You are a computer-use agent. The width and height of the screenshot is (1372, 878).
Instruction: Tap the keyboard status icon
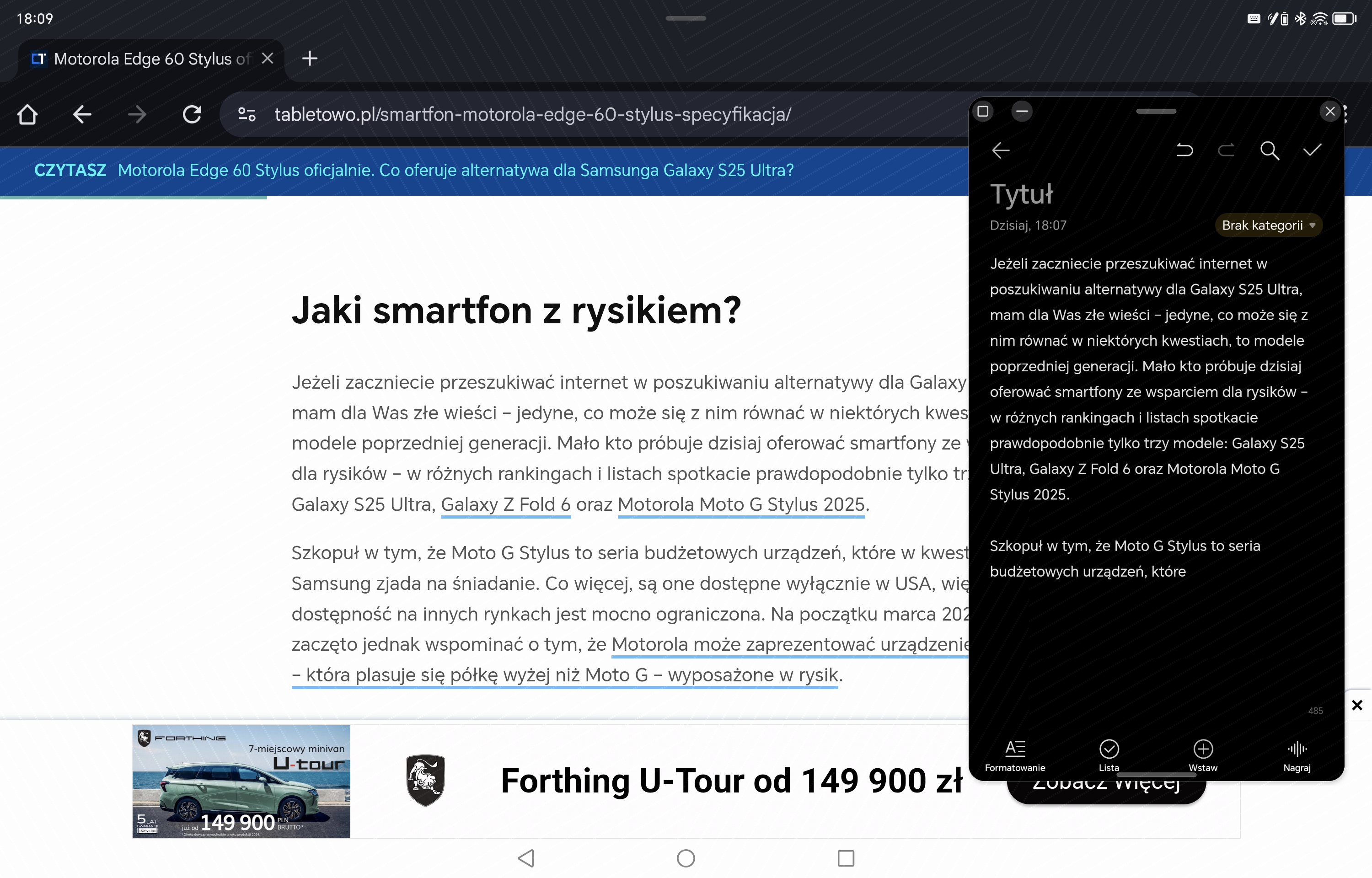point(1254,19)
